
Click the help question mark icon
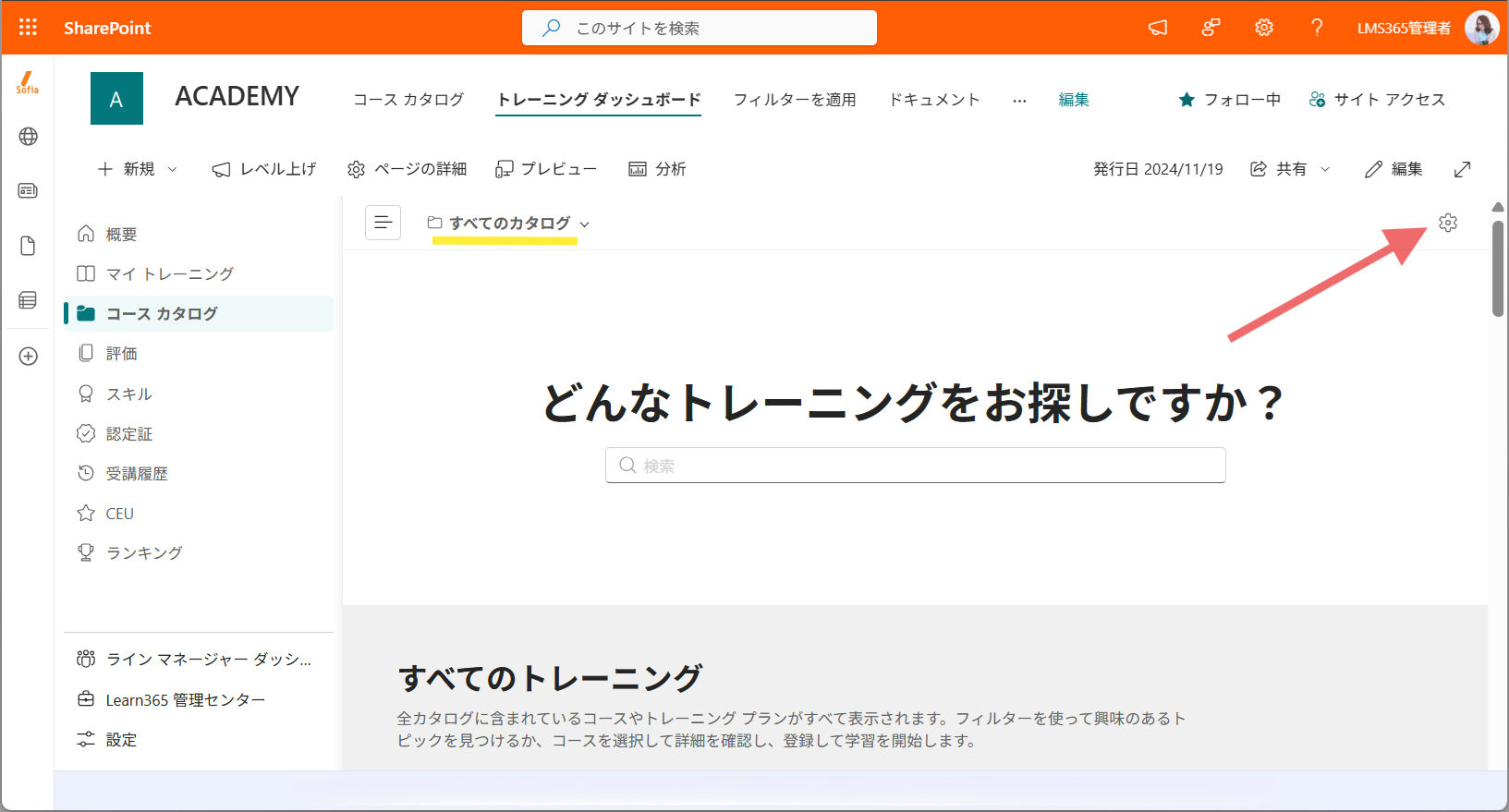click(x=1317, y=28)
